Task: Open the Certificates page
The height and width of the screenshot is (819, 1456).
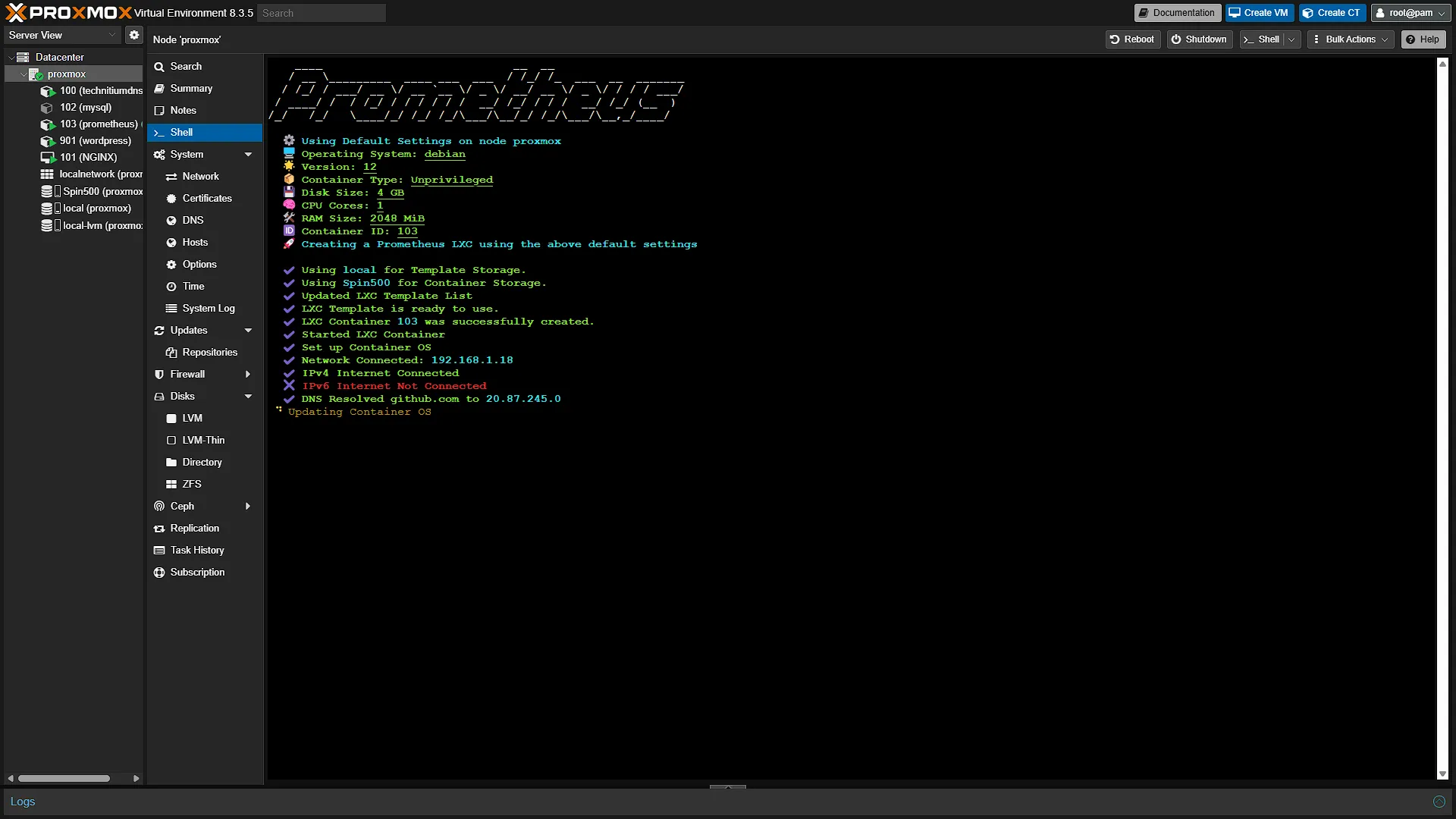Action: (x=205, y=199)
